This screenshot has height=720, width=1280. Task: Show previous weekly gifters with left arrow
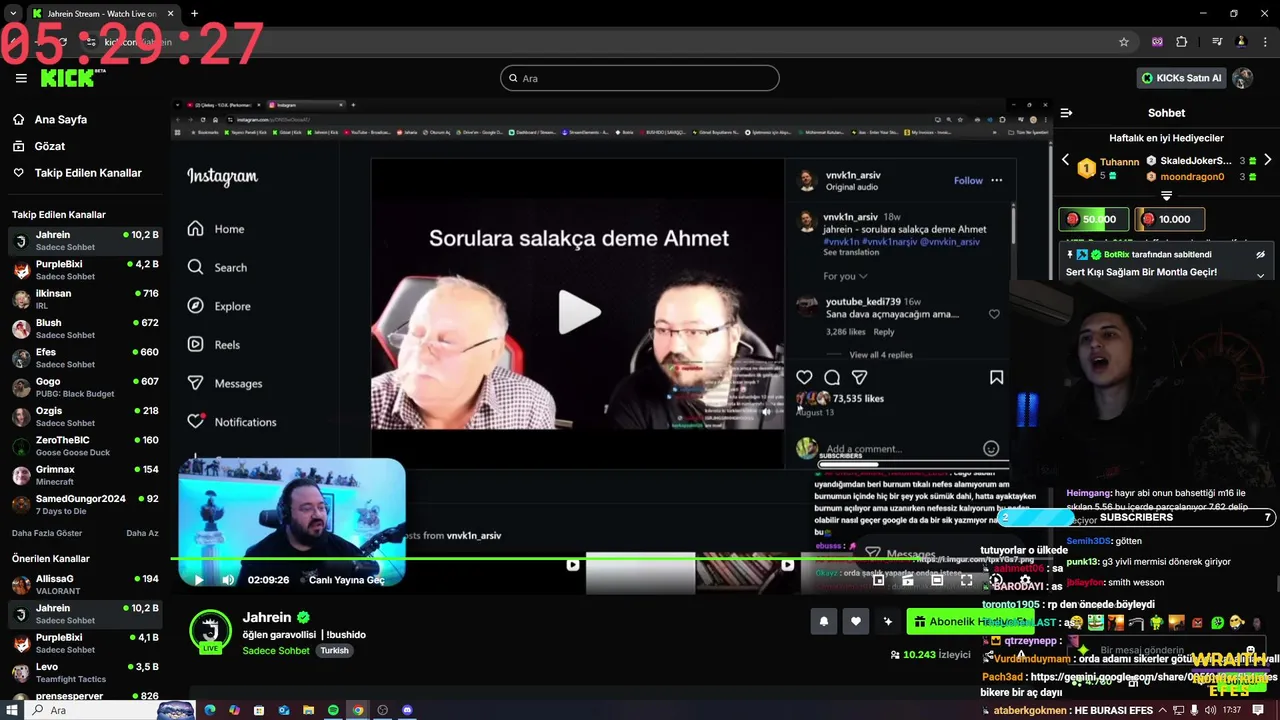(x=1065, y=160)
